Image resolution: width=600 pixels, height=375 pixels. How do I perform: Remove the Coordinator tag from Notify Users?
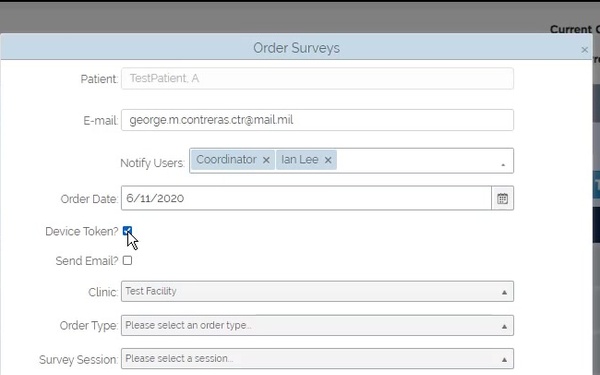click(266, 160)
